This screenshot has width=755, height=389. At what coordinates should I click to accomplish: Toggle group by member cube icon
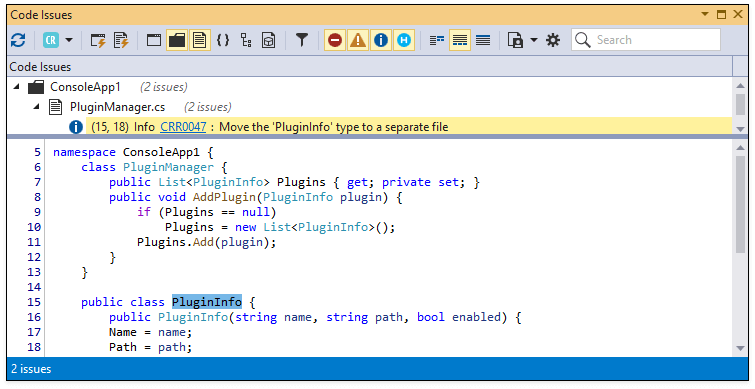coord(269,40)
